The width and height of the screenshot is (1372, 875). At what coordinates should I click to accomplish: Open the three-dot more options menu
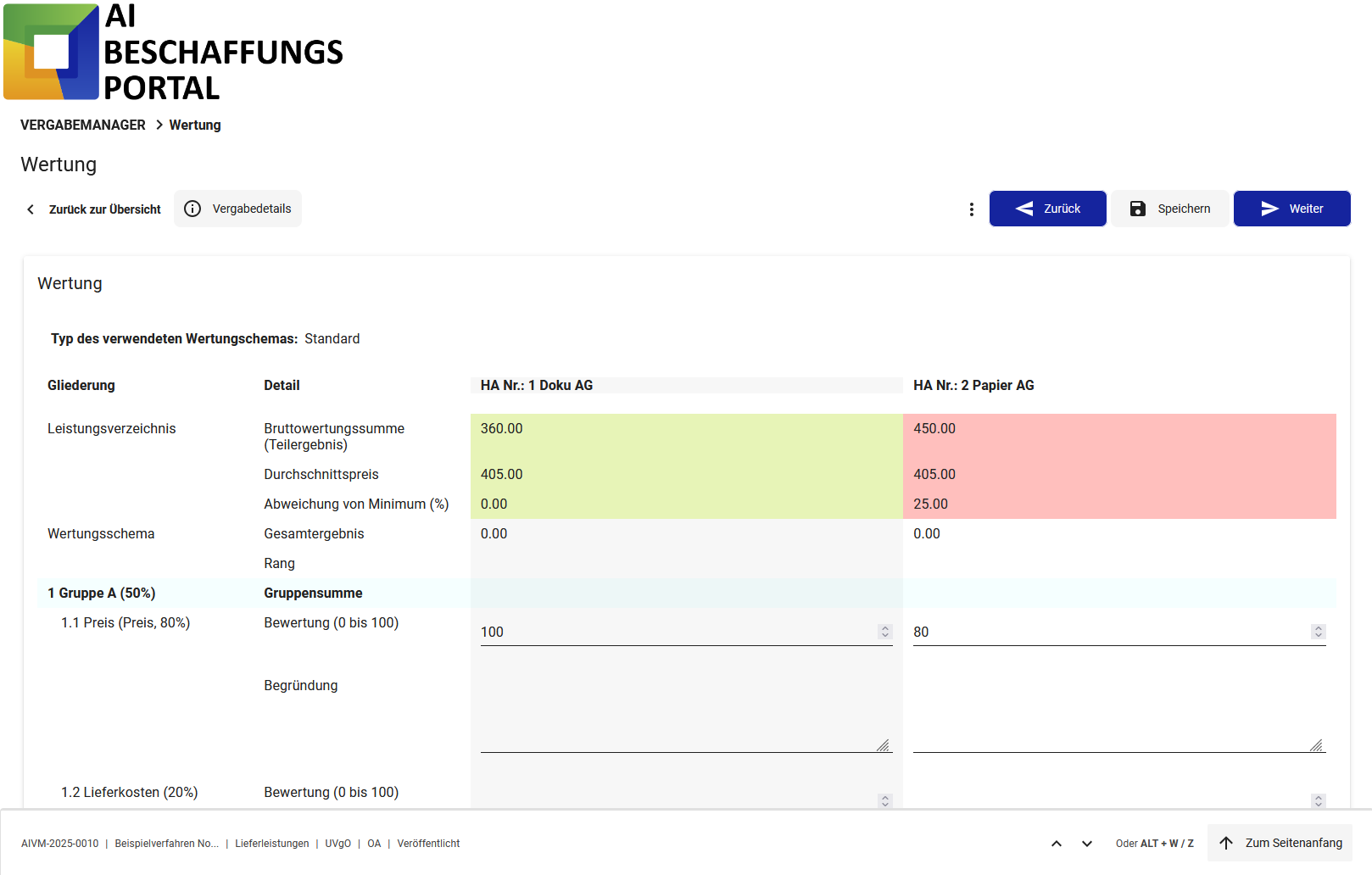[x=971, y=209]
